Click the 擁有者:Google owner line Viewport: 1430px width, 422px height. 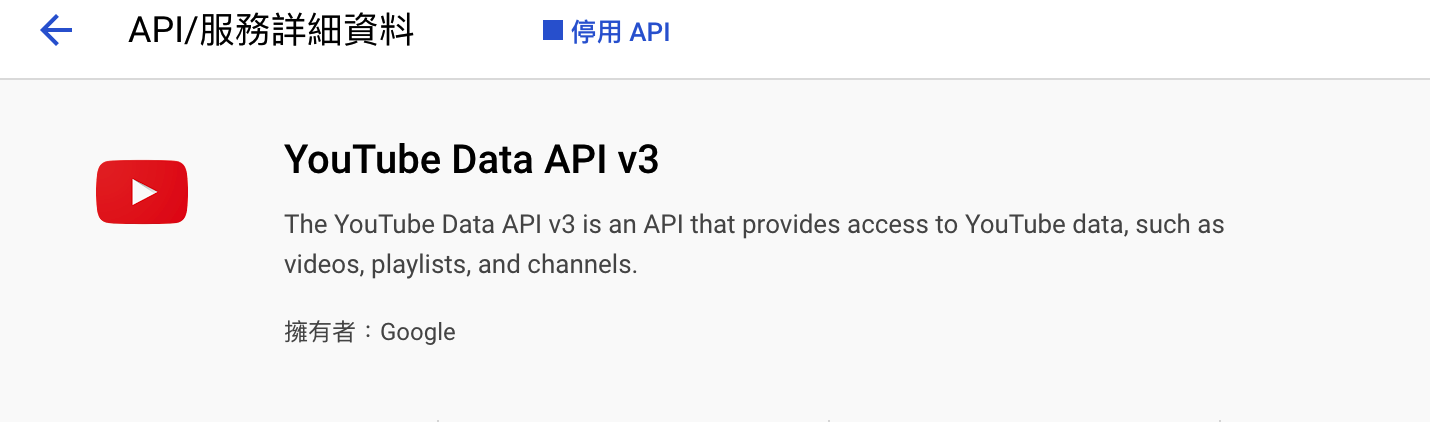(370, 332)
